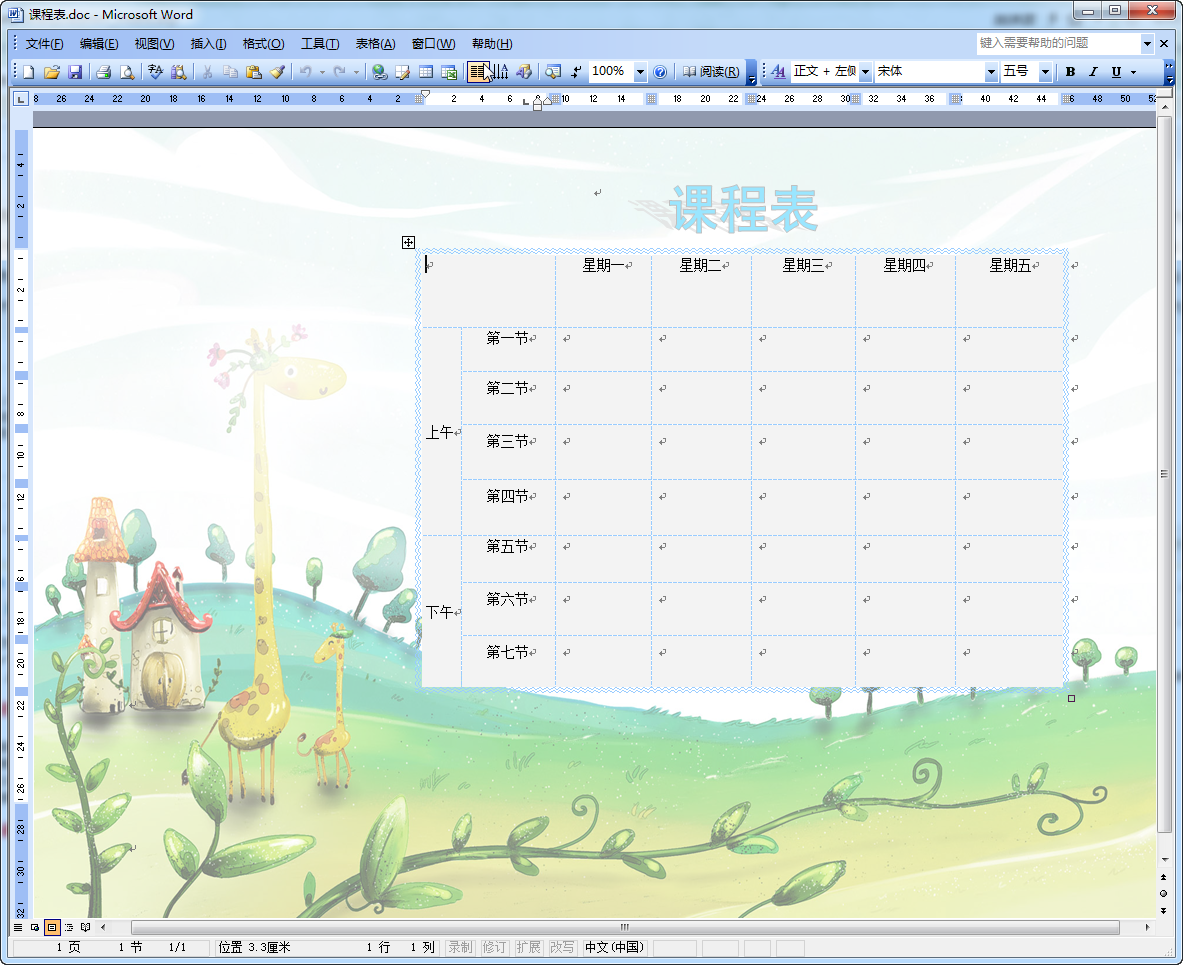The width and height of the screenshot is (1183, 965).
Task: Open the 窗口(W) menu
Action: 433,44
